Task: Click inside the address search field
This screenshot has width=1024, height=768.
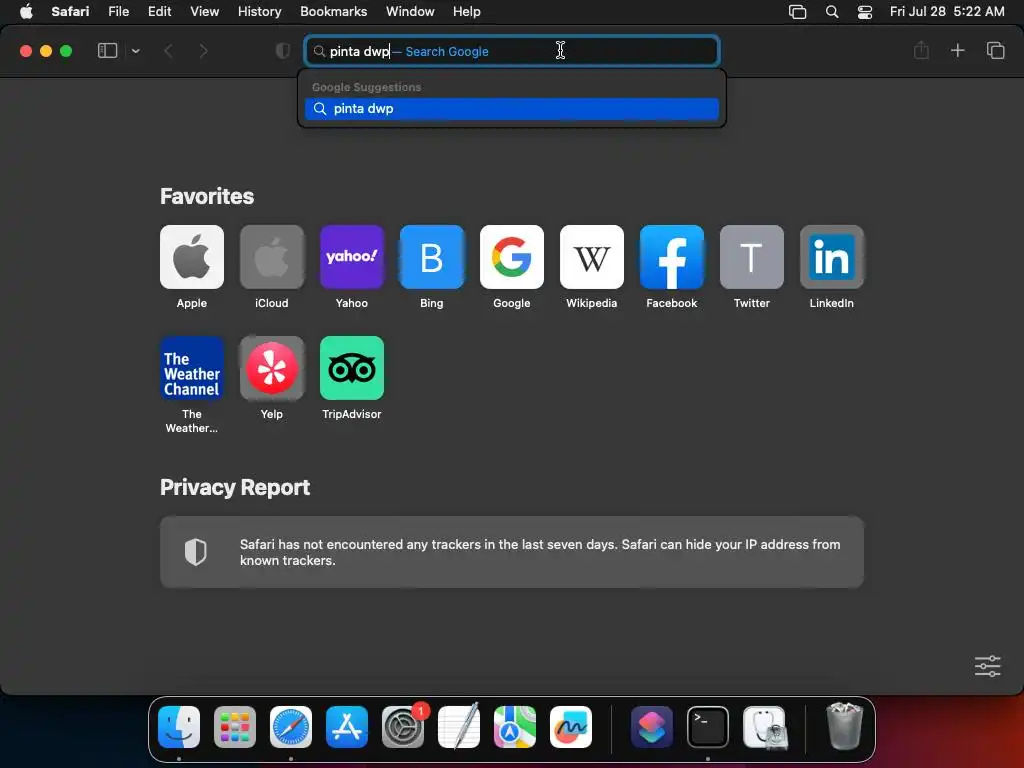Action: [511, 51]
